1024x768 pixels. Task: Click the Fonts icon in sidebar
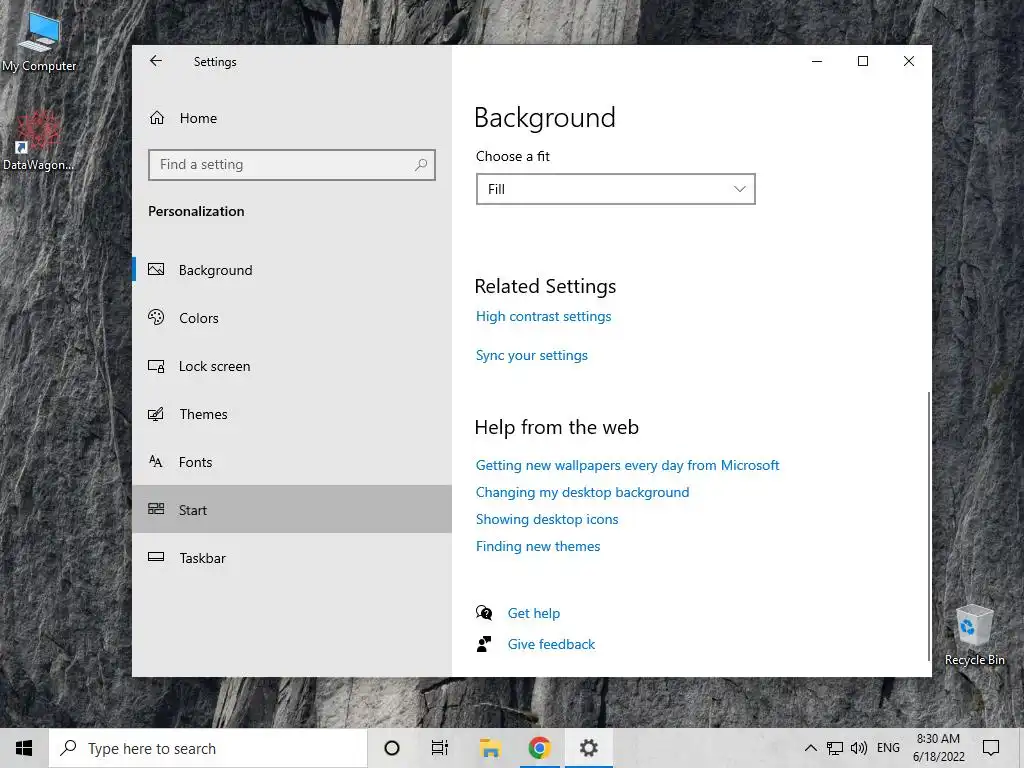[155, 462]
